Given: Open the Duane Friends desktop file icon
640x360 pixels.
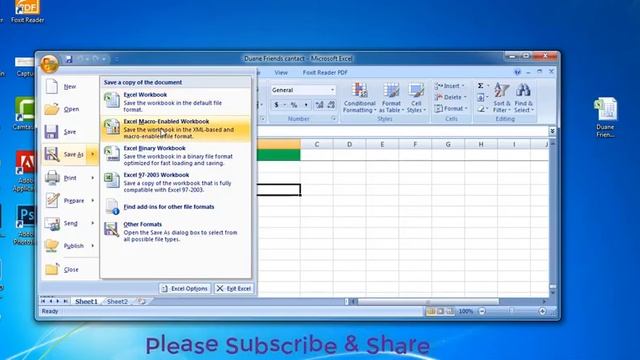Looking at the screenshot, I should tap(605, 117).
